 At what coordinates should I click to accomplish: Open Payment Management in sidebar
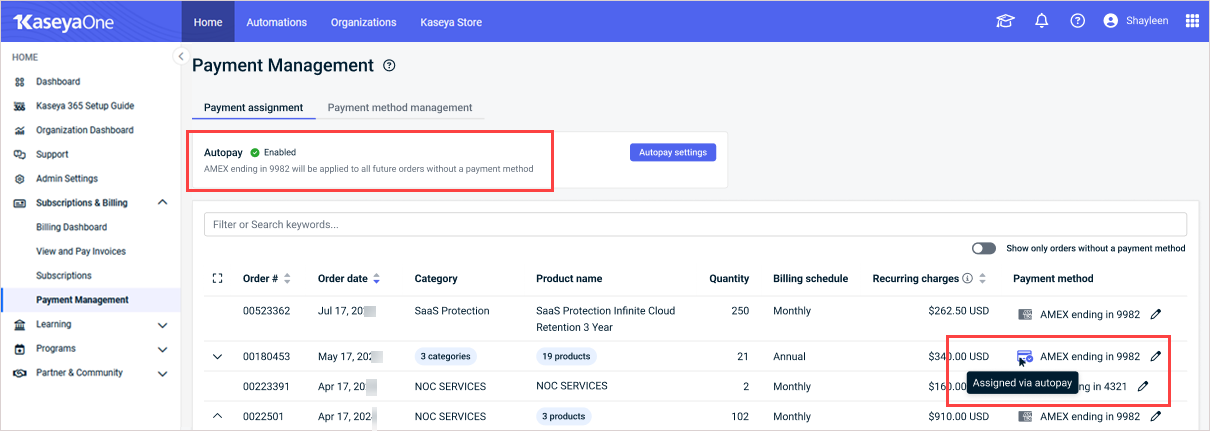tap(82, 300)
